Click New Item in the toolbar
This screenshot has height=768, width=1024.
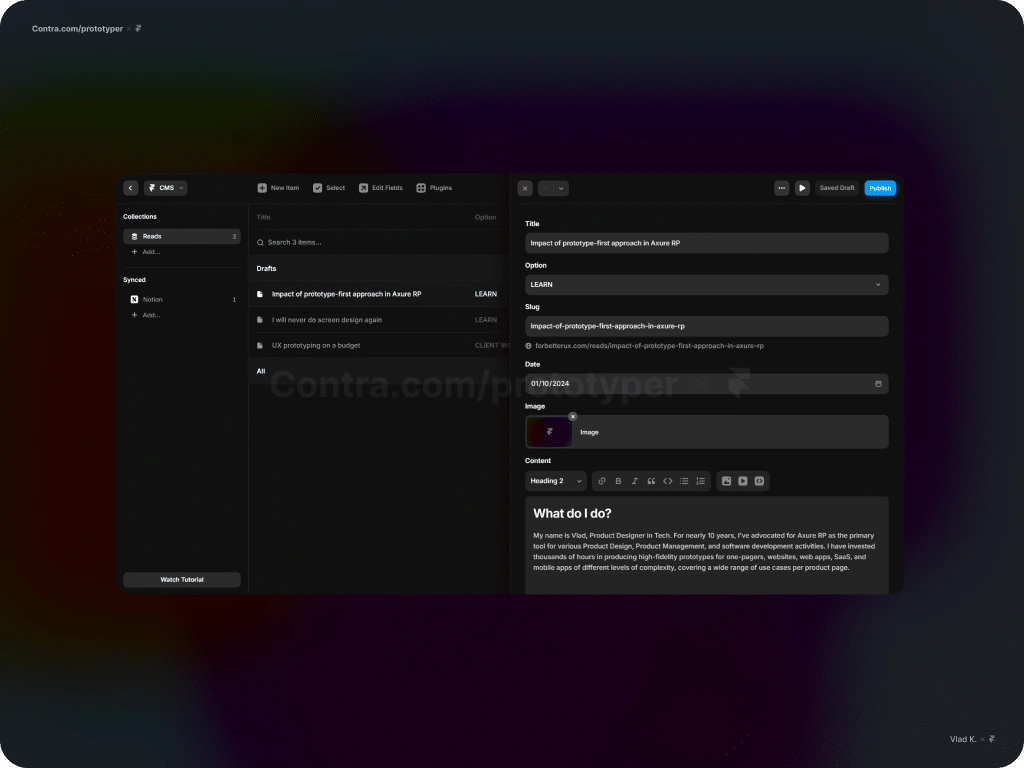278,188
